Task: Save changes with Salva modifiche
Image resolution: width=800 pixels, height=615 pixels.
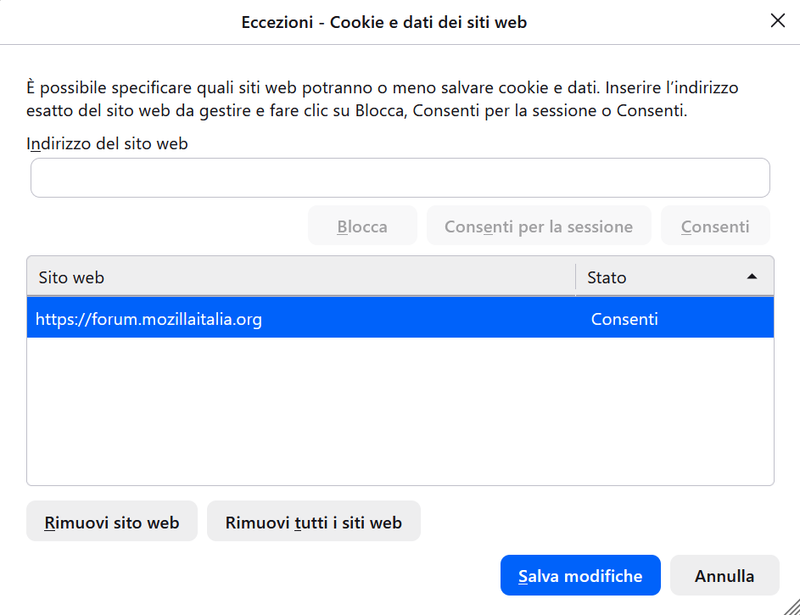Action: tap(580, 575)
